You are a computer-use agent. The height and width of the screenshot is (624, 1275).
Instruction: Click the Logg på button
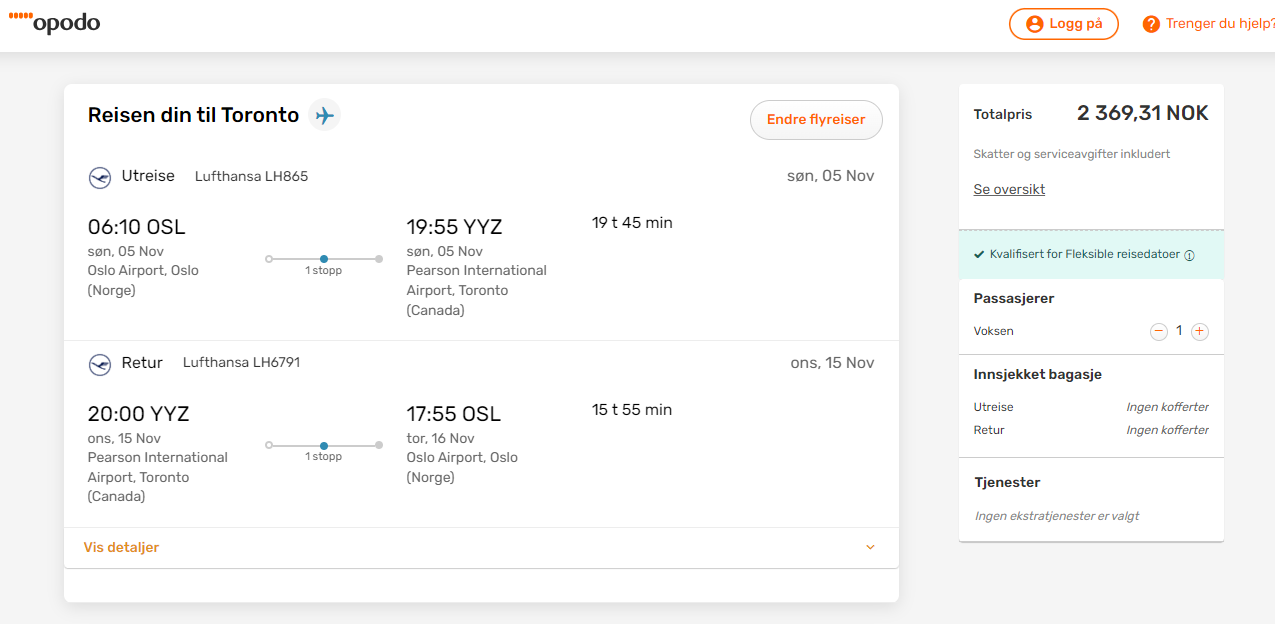1063,24
